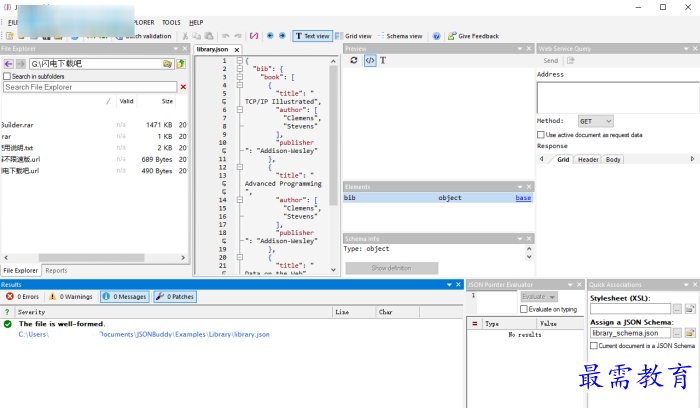The width and height of the screenshot is (700, 408).
Task: Collapse the first "author" array fold marker
Action: (240, 110)
